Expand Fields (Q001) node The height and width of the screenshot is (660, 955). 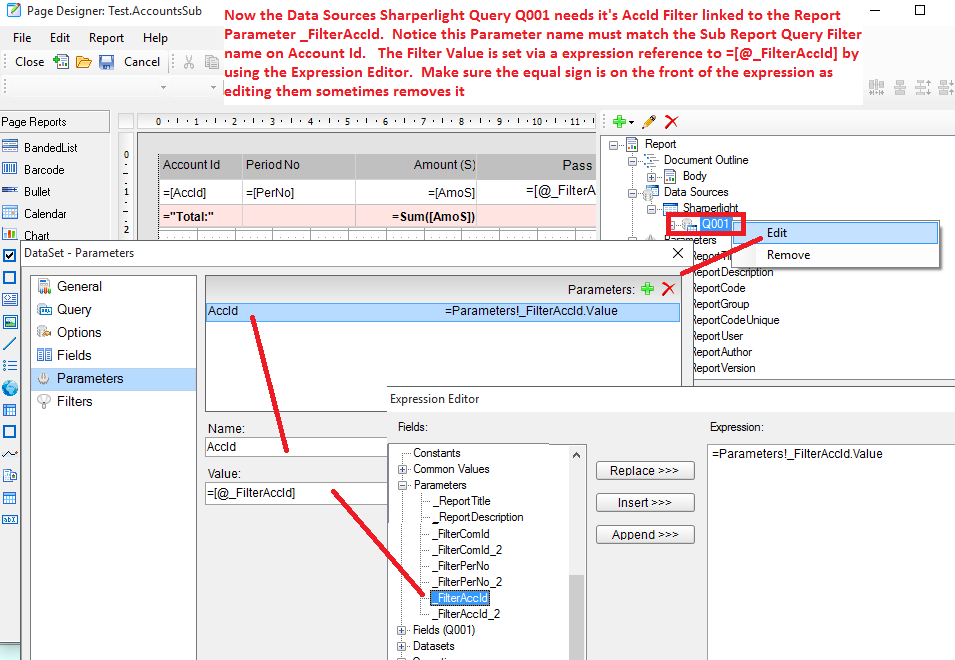pos(401,630)
